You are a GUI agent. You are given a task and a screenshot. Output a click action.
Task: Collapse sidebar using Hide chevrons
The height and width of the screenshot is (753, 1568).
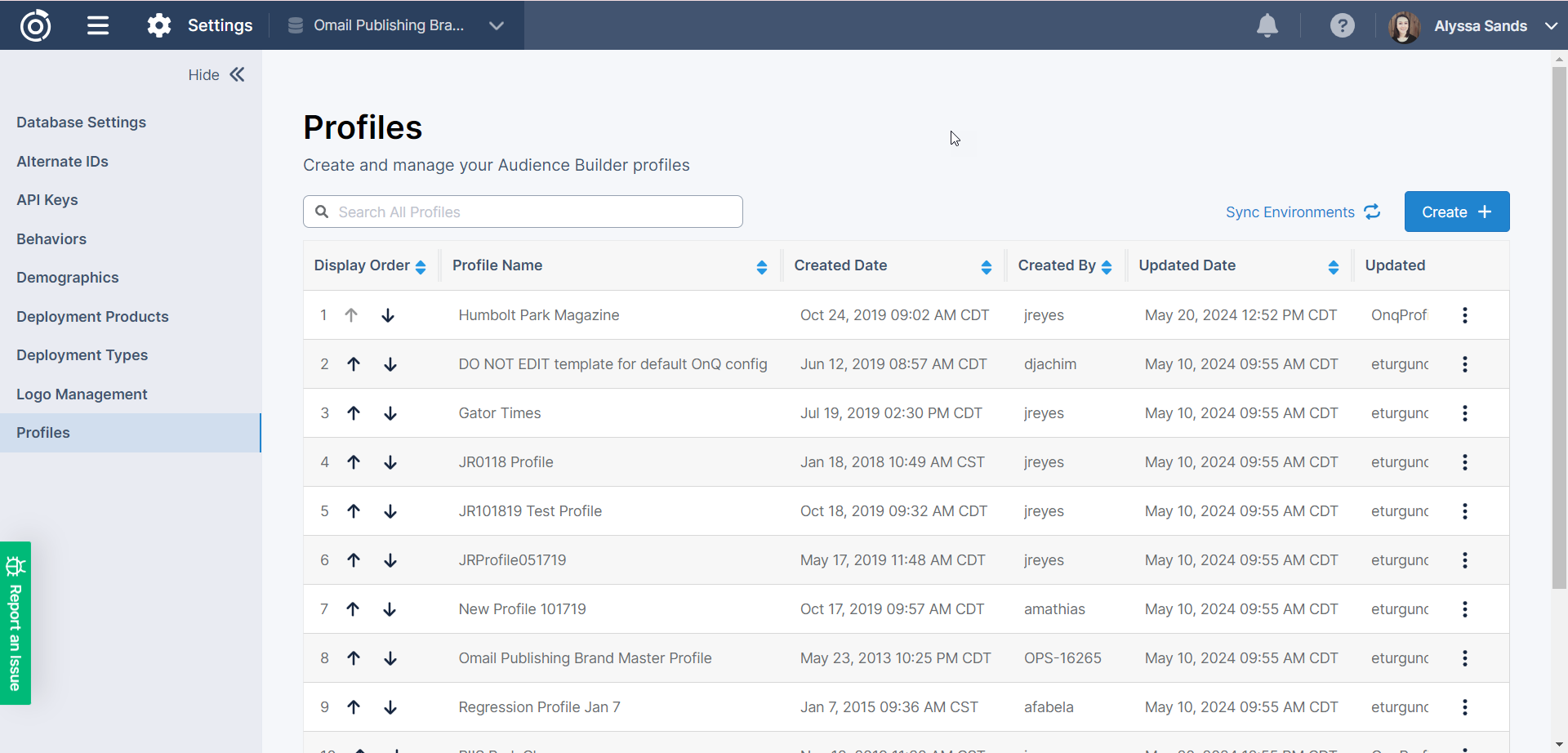click(x=237, y=75)
